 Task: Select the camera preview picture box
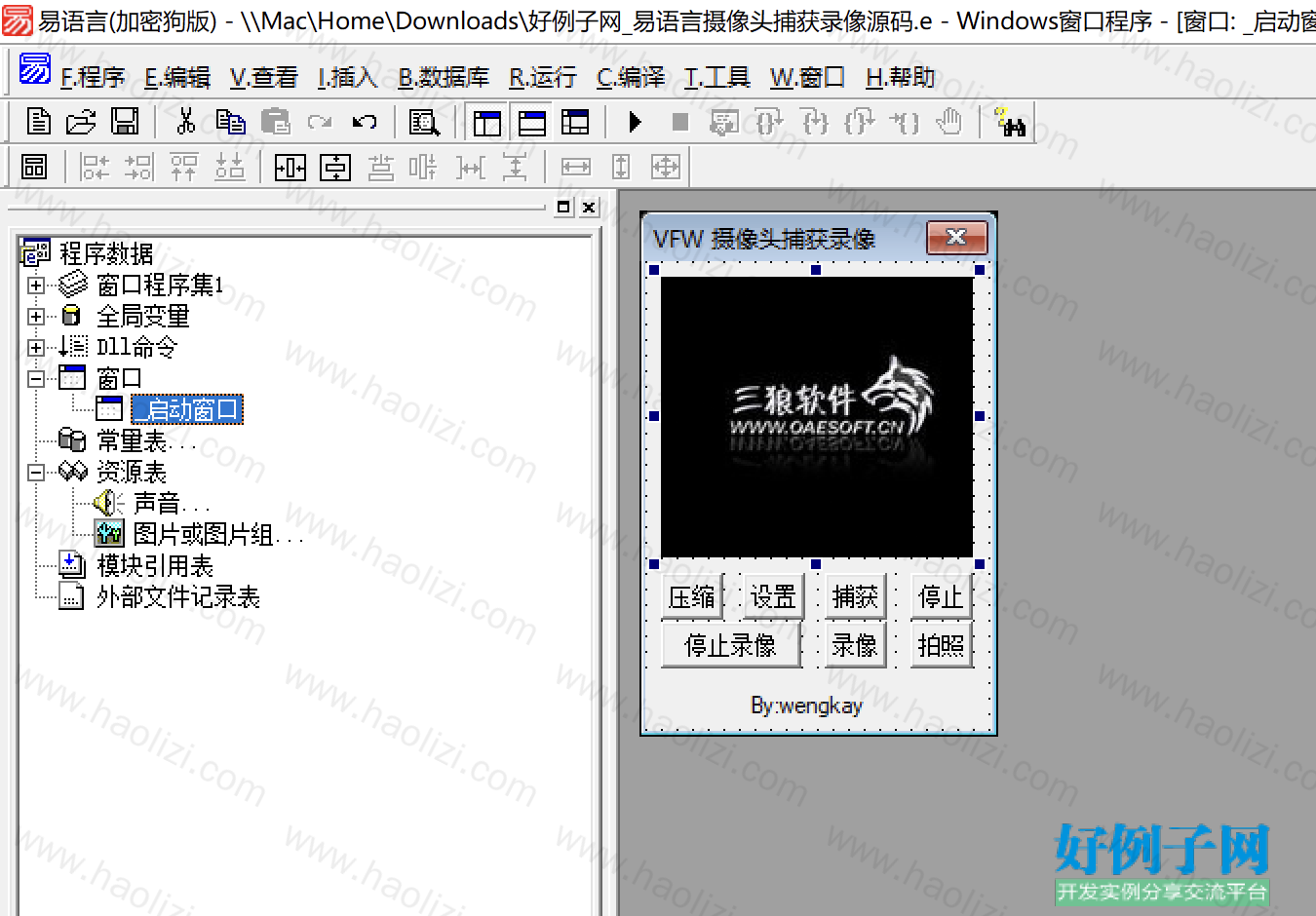(817, 417)
